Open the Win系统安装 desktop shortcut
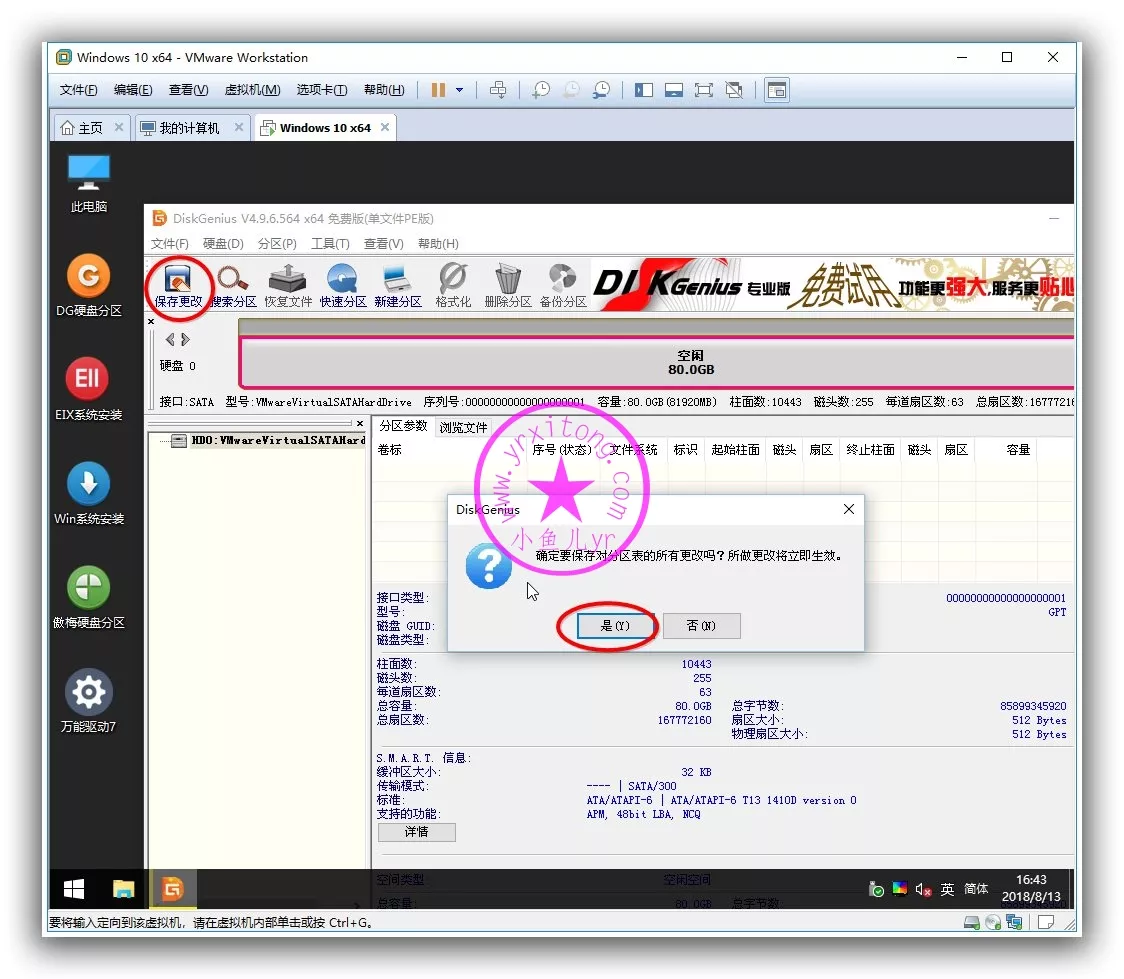1124x979 pixels. [88, 493]
